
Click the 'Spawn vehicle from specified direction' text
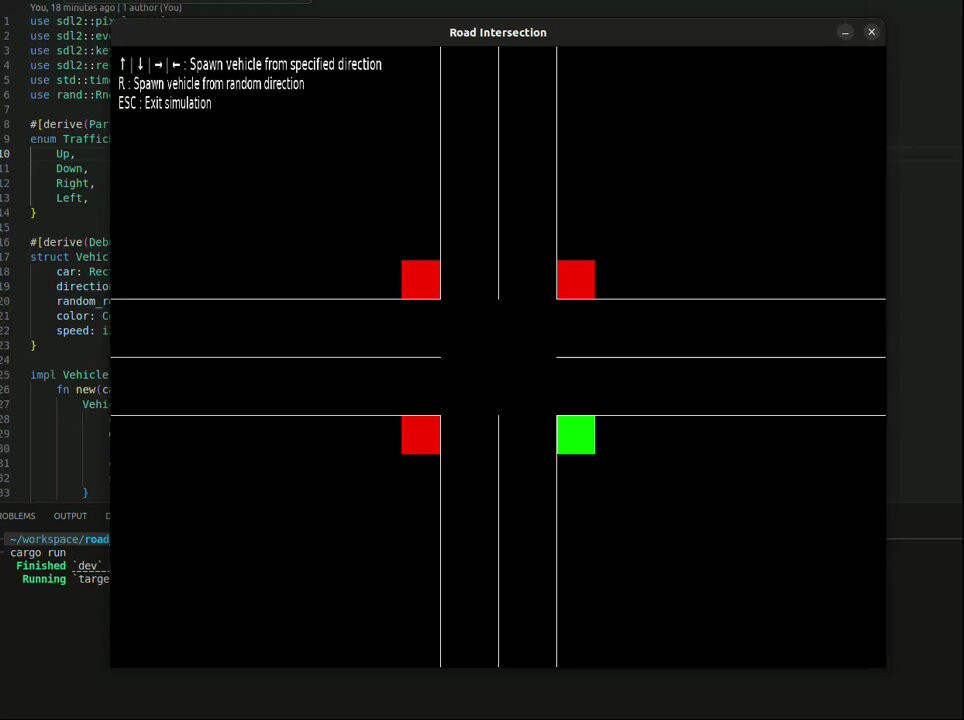tap(285, 65)
